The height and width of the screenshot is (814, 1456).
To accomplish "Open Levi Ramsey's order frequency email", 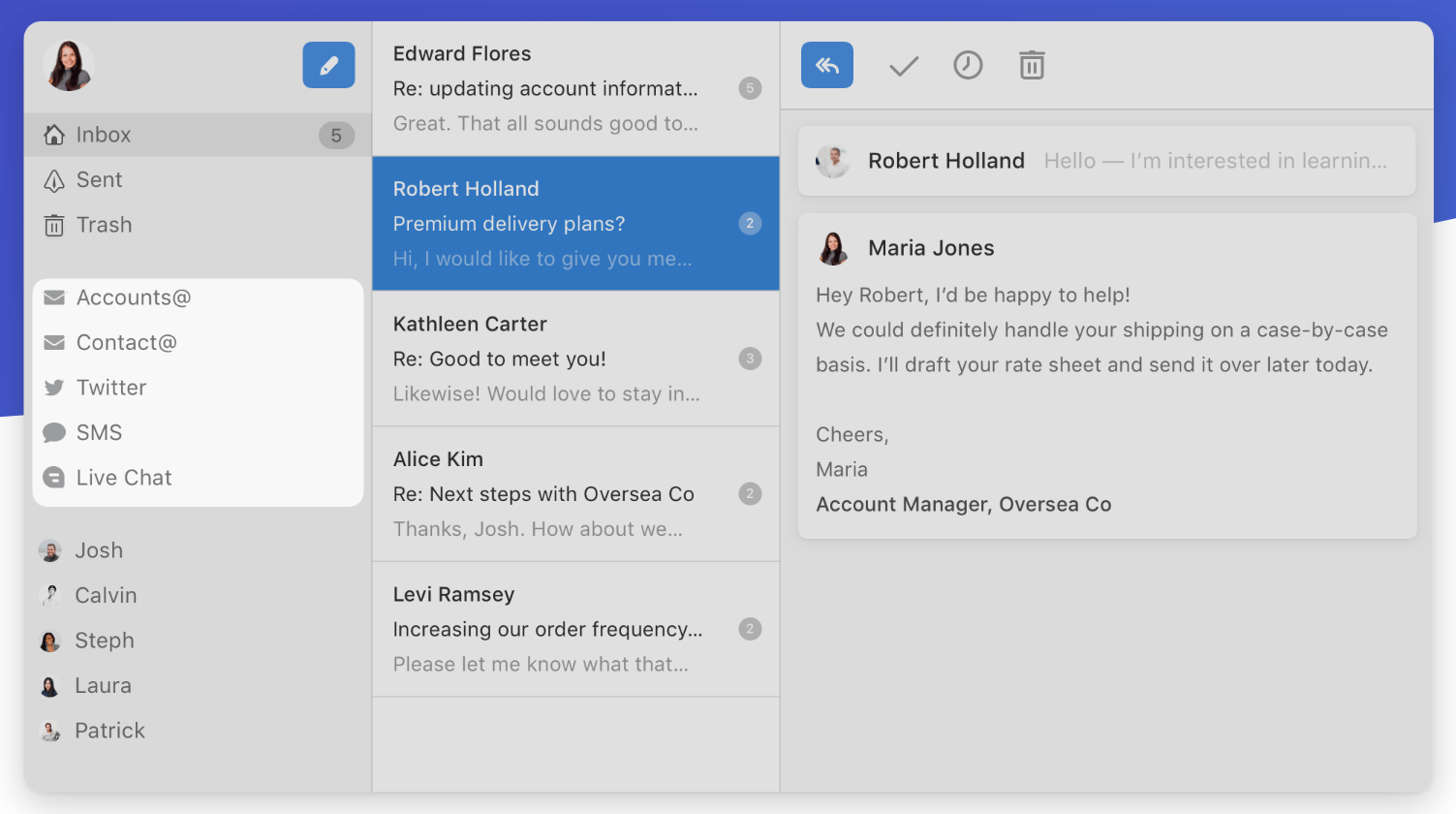I will pyautogui.click(x=575, y=629).
